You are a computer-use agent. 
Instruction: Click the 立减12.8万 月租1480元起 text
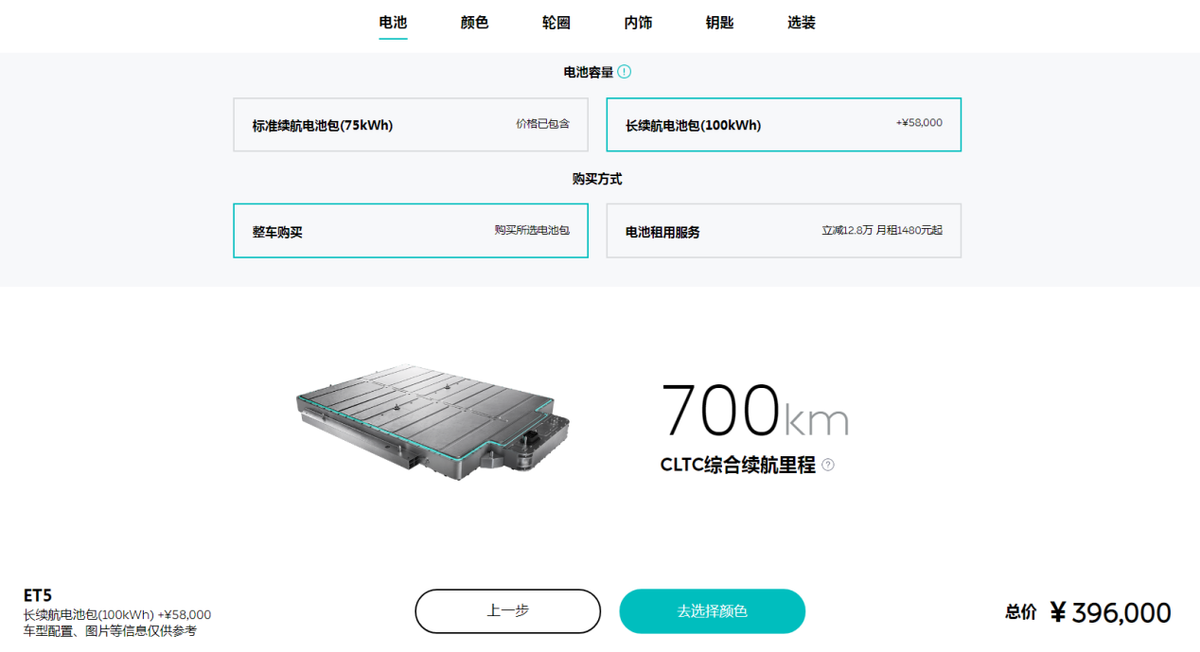882,230
